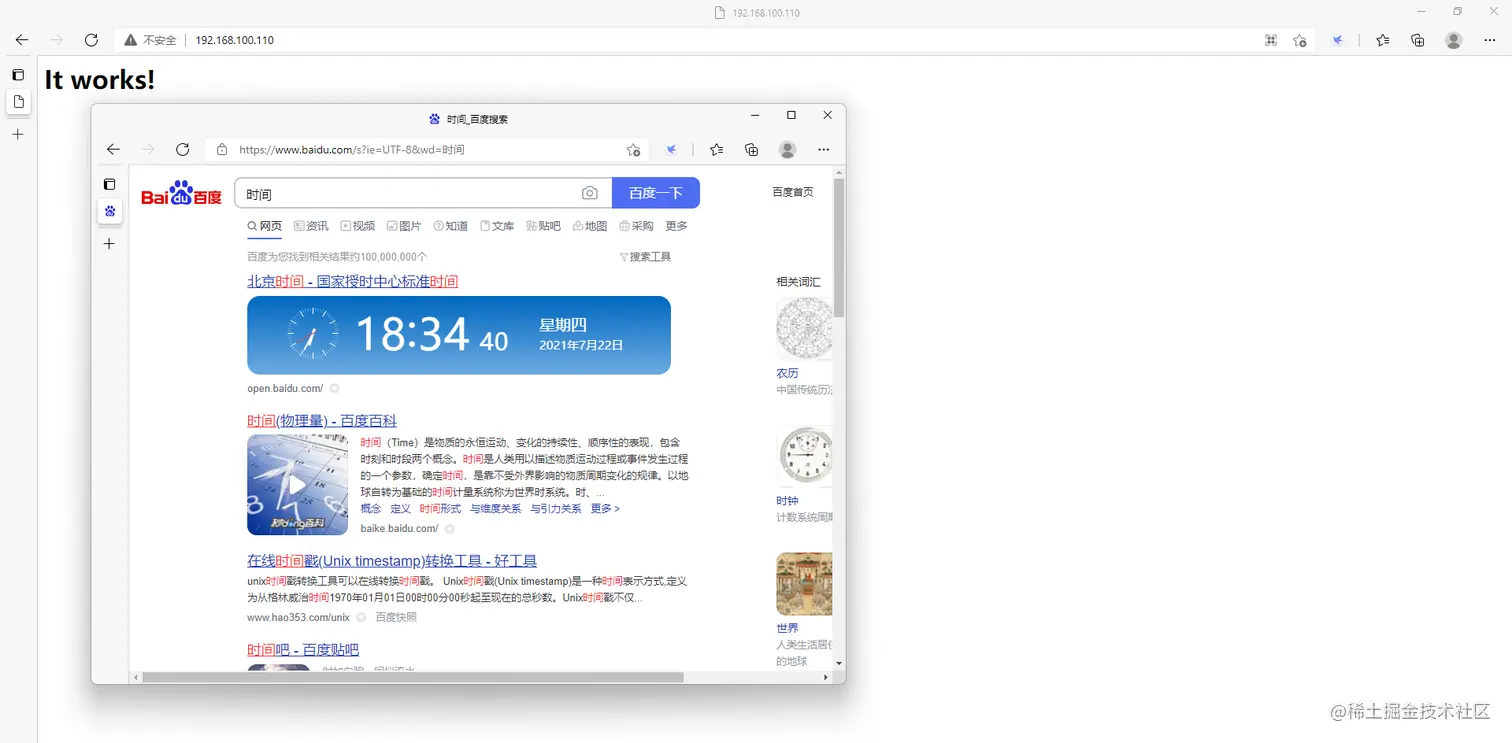
Task: Open the 时间(物理量) - 百度百科 result
Action: coord(322,421)
